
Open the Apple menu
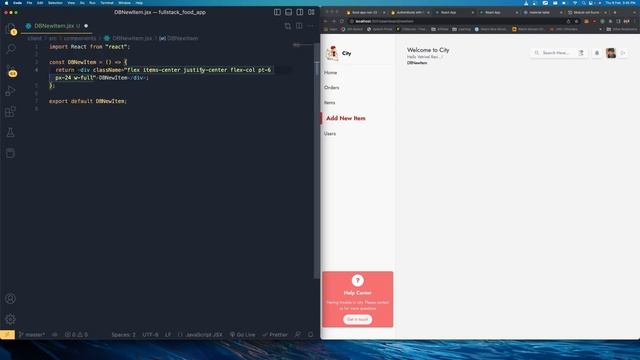(6, 3)
